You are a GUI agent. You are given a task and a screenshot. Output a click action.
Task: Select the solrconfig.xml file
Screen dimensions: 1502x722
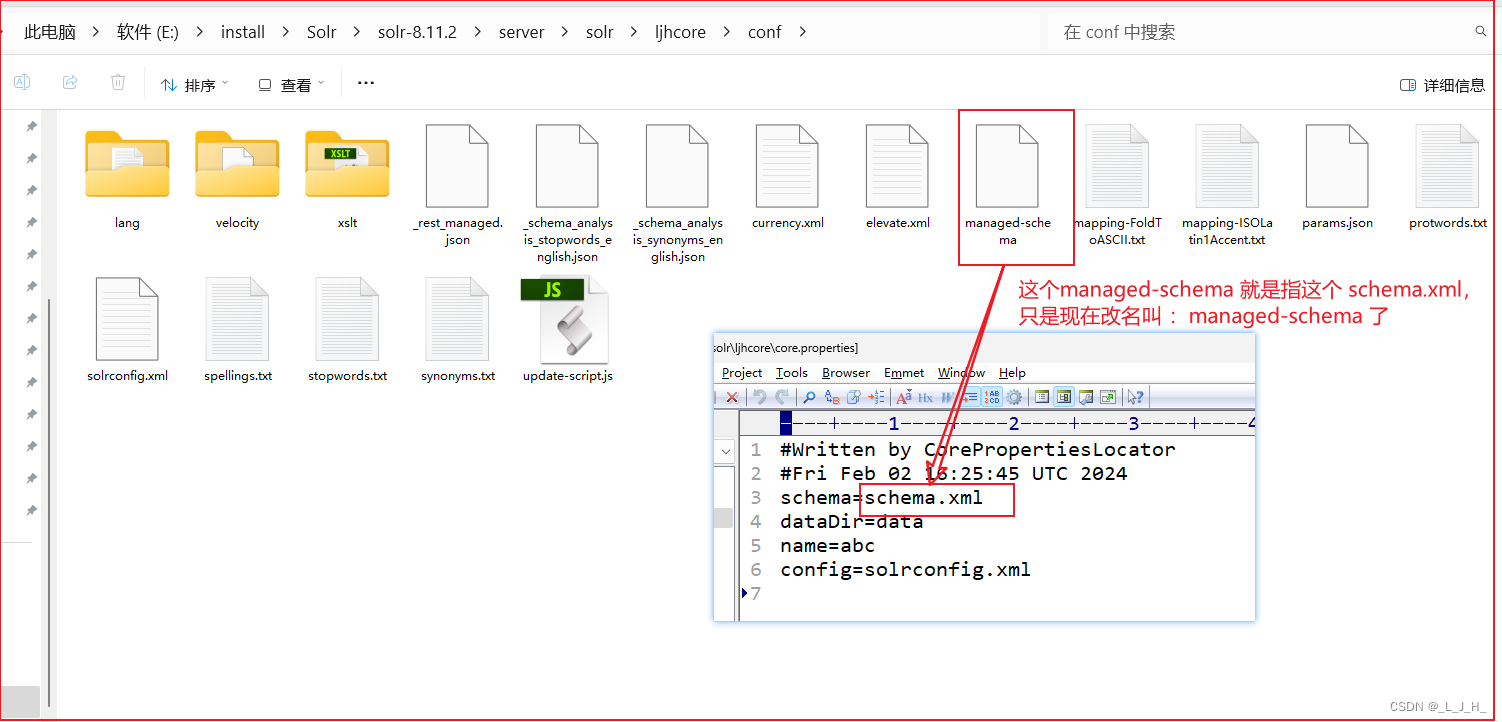[x=127, y=330]
